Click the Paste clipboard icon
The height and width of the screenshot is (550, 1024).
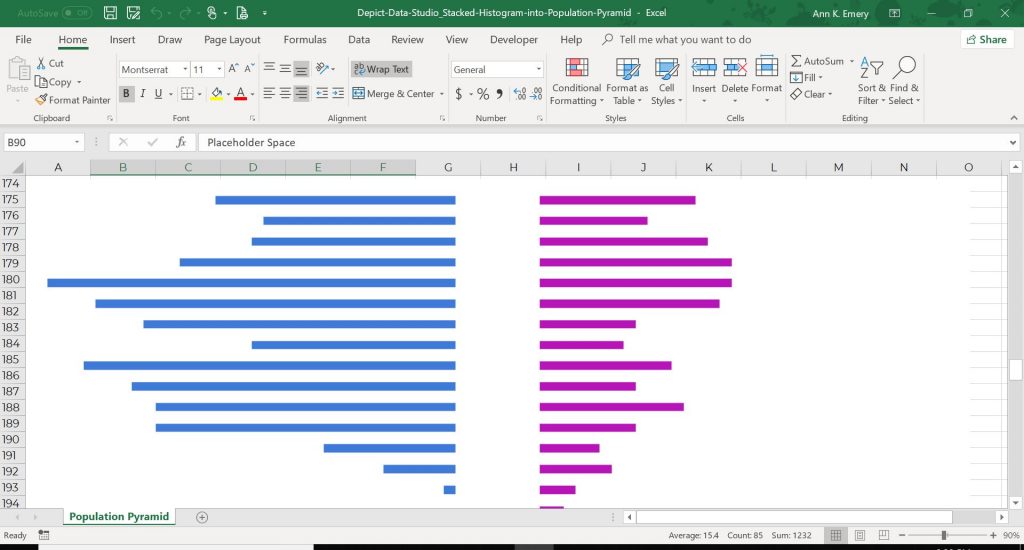coord(18,68)
